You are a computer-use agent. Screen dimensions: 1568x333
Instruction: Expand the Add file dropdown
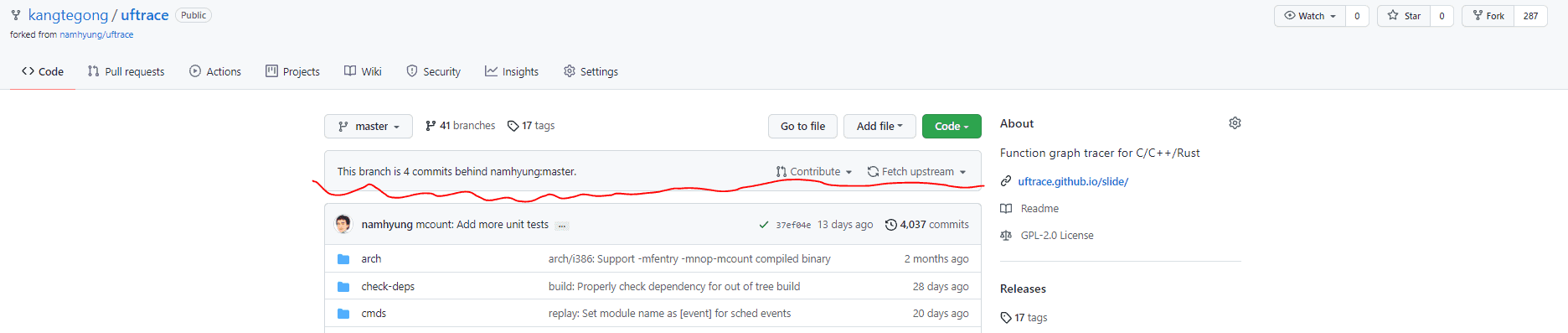[879, 126]
